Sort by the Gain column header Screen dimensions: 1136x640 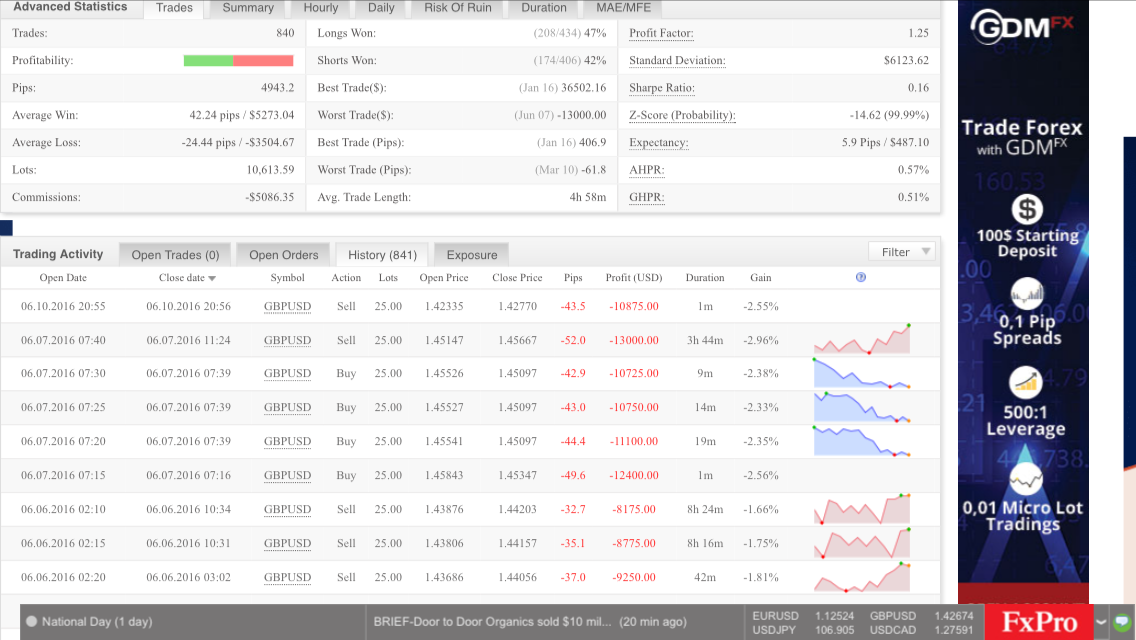[x=761, y=278]
